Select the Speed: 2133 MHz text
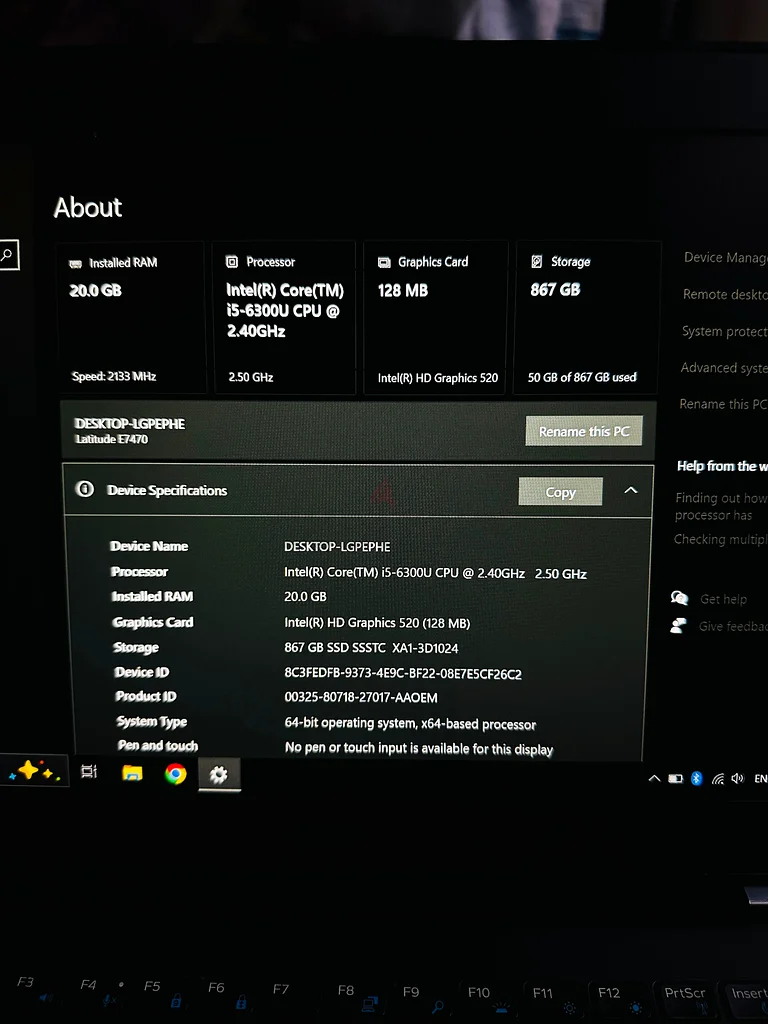 [x=114, y=376]
